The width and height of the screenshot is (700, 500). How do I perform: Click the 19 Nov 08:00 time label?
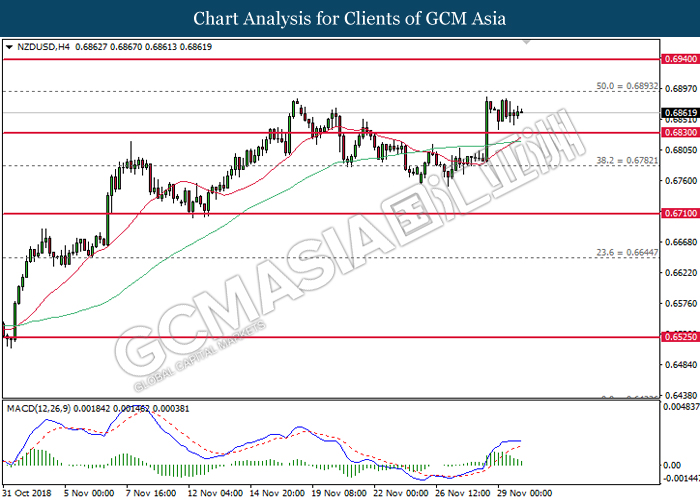pyautogui.click(x=339, y=493)
